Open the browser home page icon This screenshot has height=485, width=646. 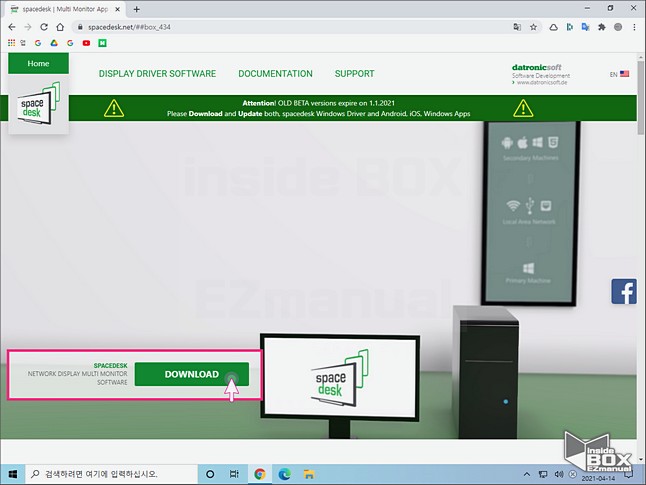click(x=60, y=27)
